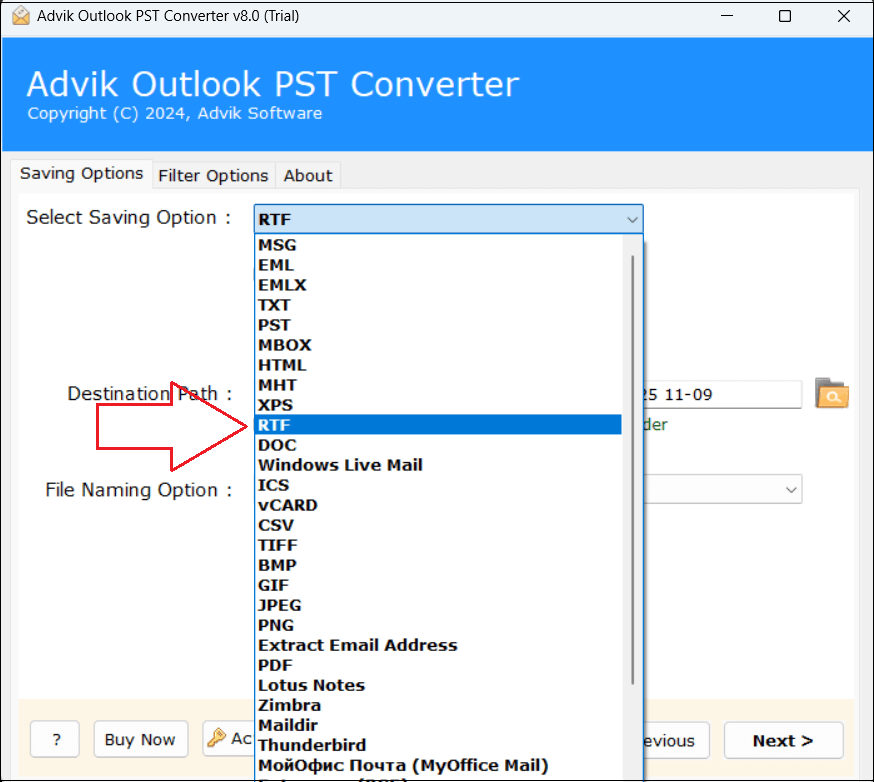Click the Buy Now button
The image size is (874, 782).
(140, 740)
